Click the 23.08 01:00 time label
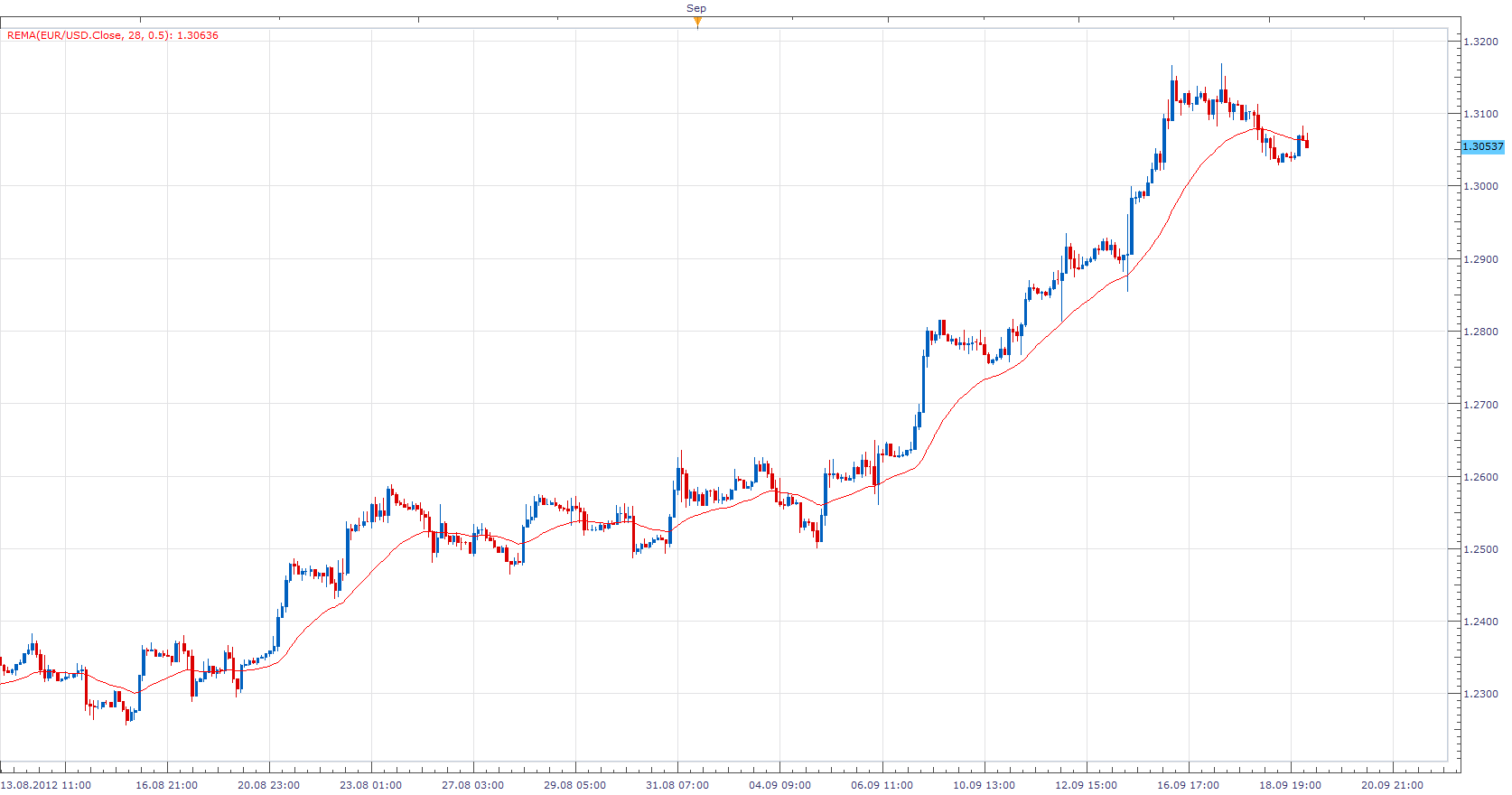Viewport: 1512px width, 795px height. [x=371, y=785]
